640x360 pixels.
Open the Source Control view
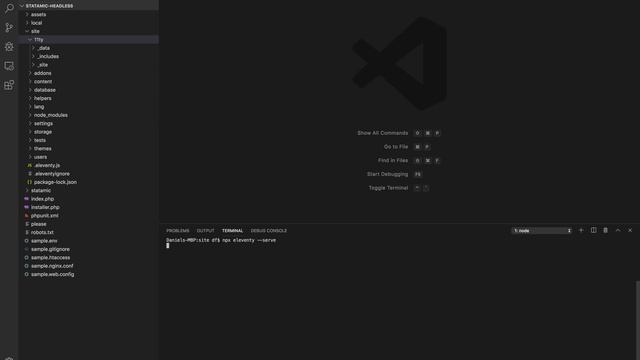[9, 27]
